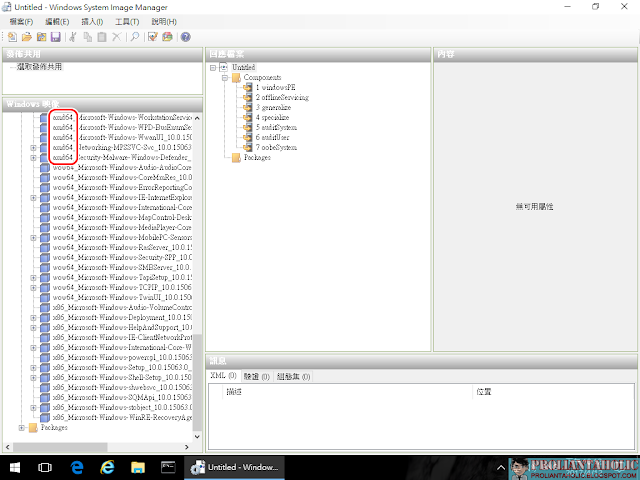640x480 pixels.
Task: Expand the amd64 Security-Malware-Windows-Defender component
Action: pyautogui.click(x=33, y=158)
